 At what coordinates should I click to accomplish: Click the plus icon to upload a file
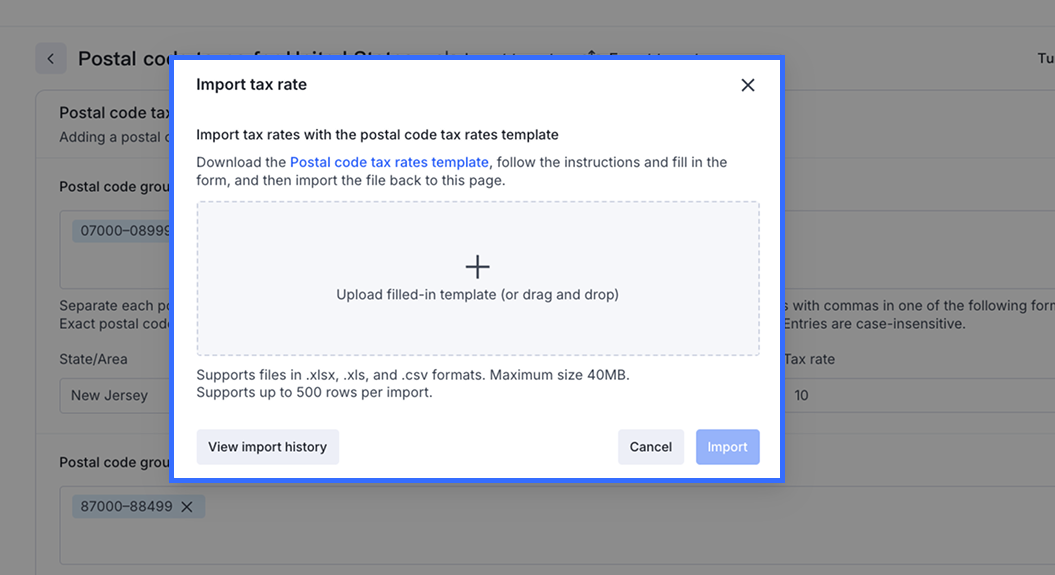click(x=478, y=266)
